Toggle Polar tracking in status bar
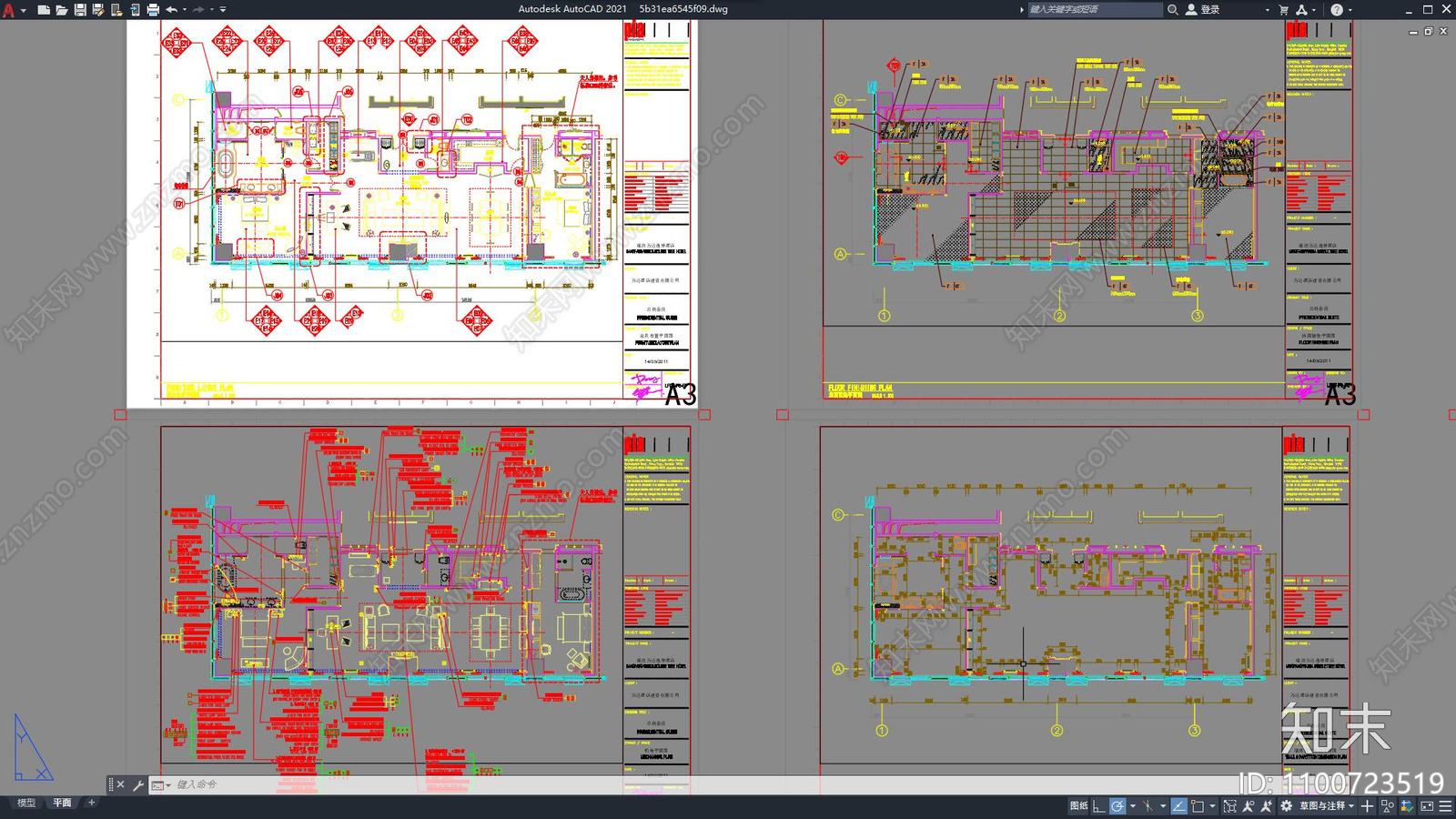The height and width of the screenshot is (819, 1456). click(x=1117, y=806)
